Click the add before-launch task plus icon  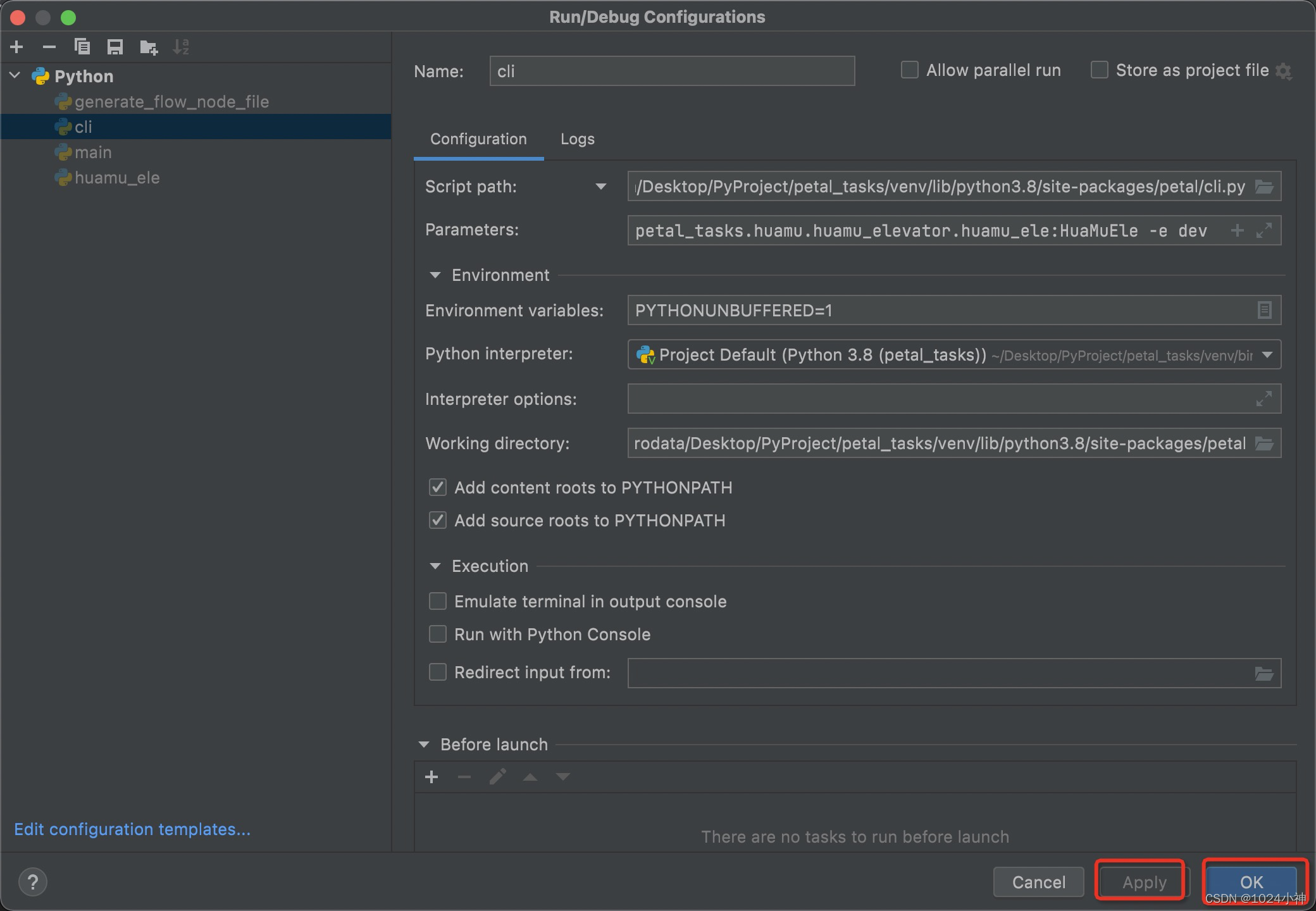[x=431, y=777]
